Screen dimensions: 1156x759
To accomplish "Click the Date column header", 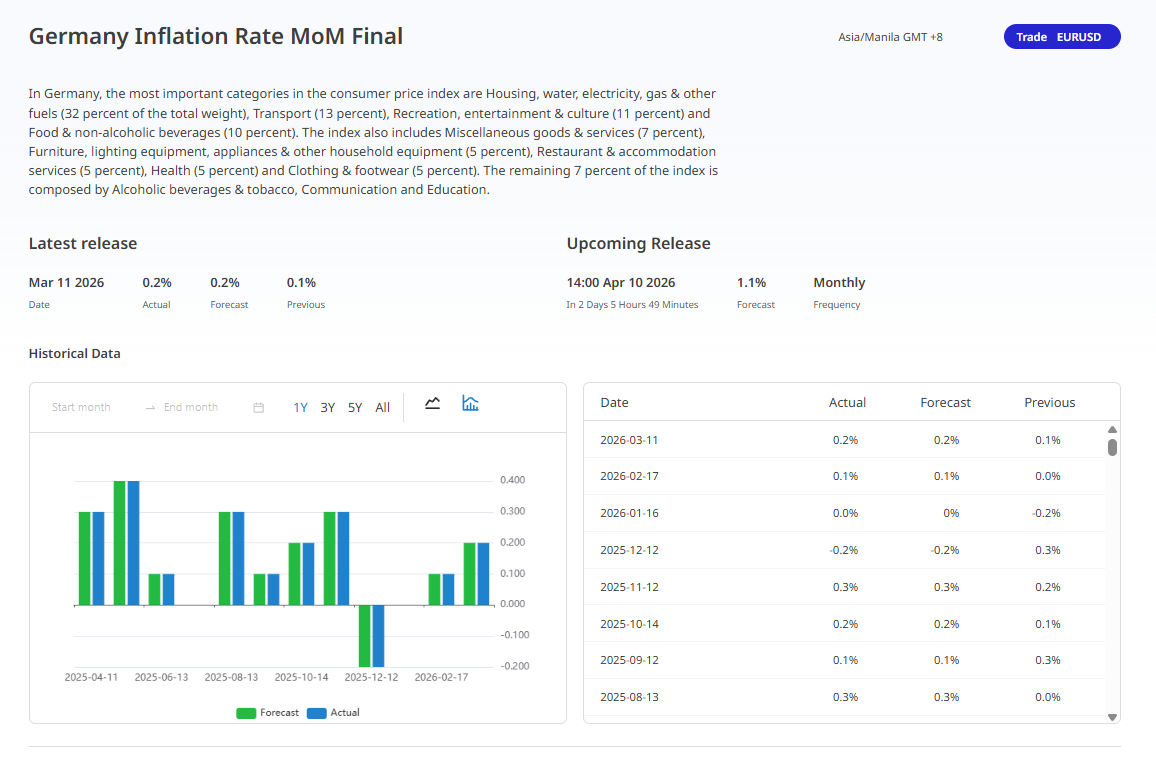I will 614,403.
